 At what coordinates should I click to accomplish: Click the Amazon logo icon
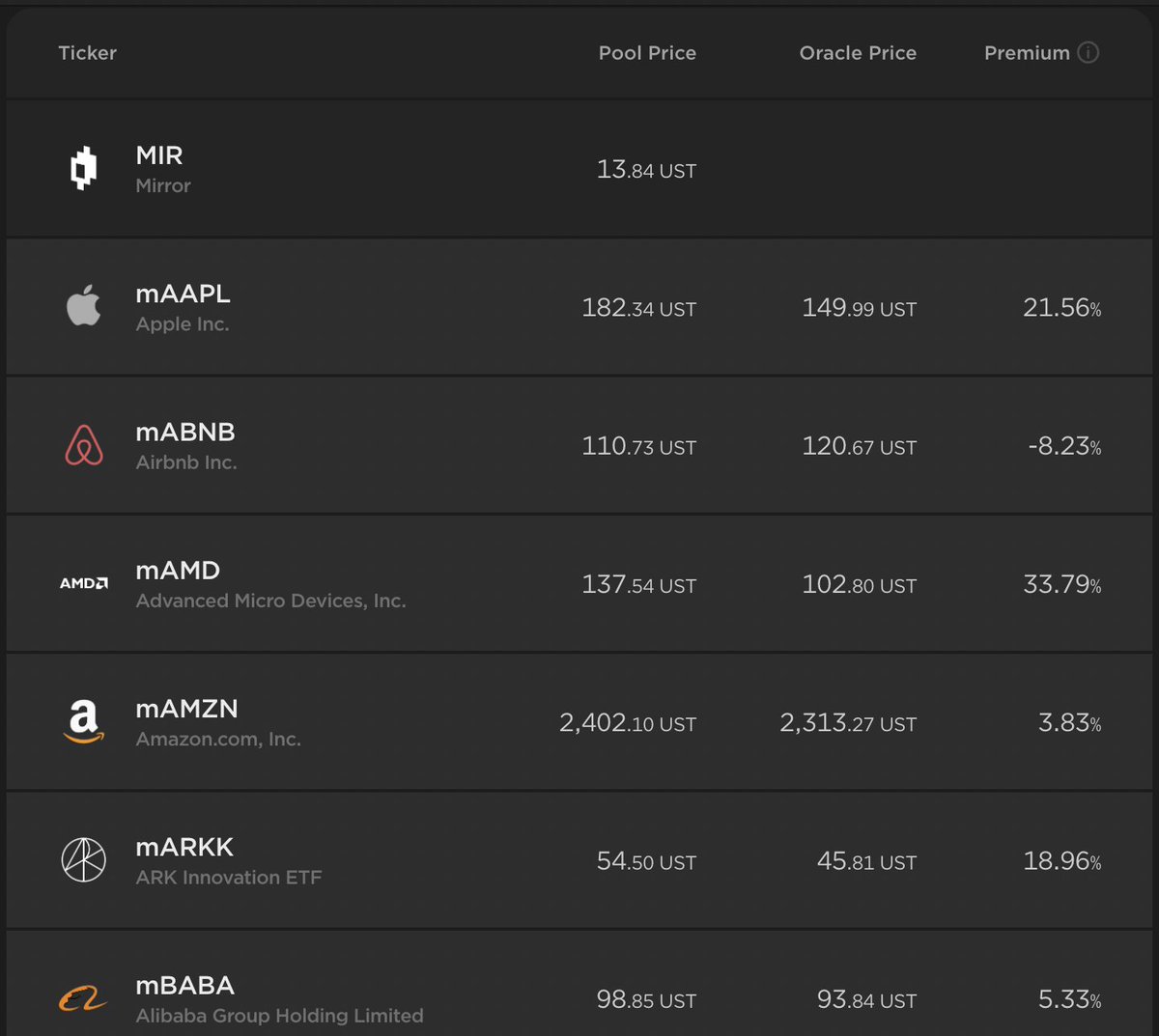point(84,722)
